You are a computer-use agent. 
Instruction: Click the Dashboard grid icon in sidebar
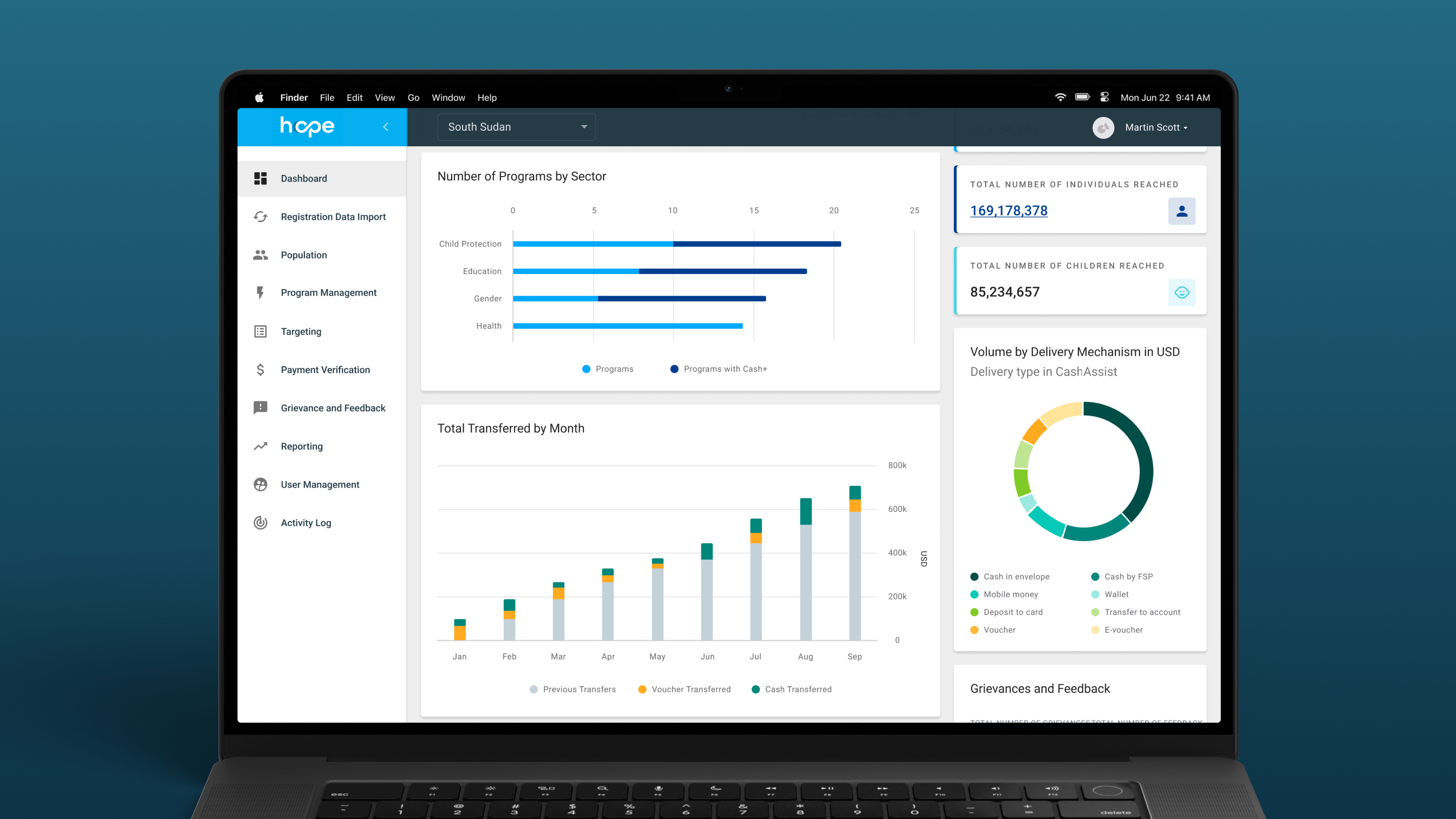(x=260, y=179)
